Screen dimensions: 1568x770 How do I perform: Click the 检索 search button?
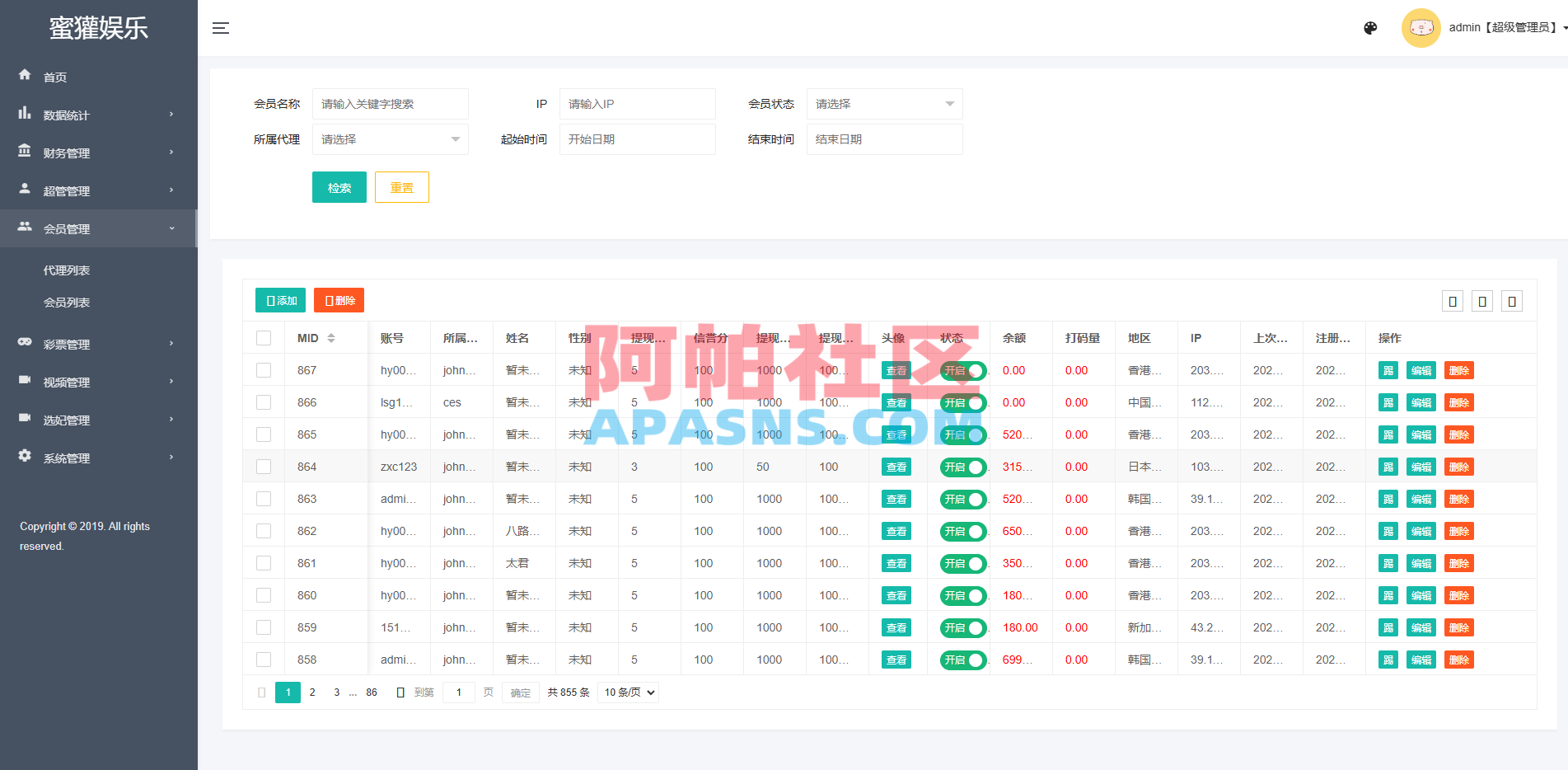coord(339,186)
